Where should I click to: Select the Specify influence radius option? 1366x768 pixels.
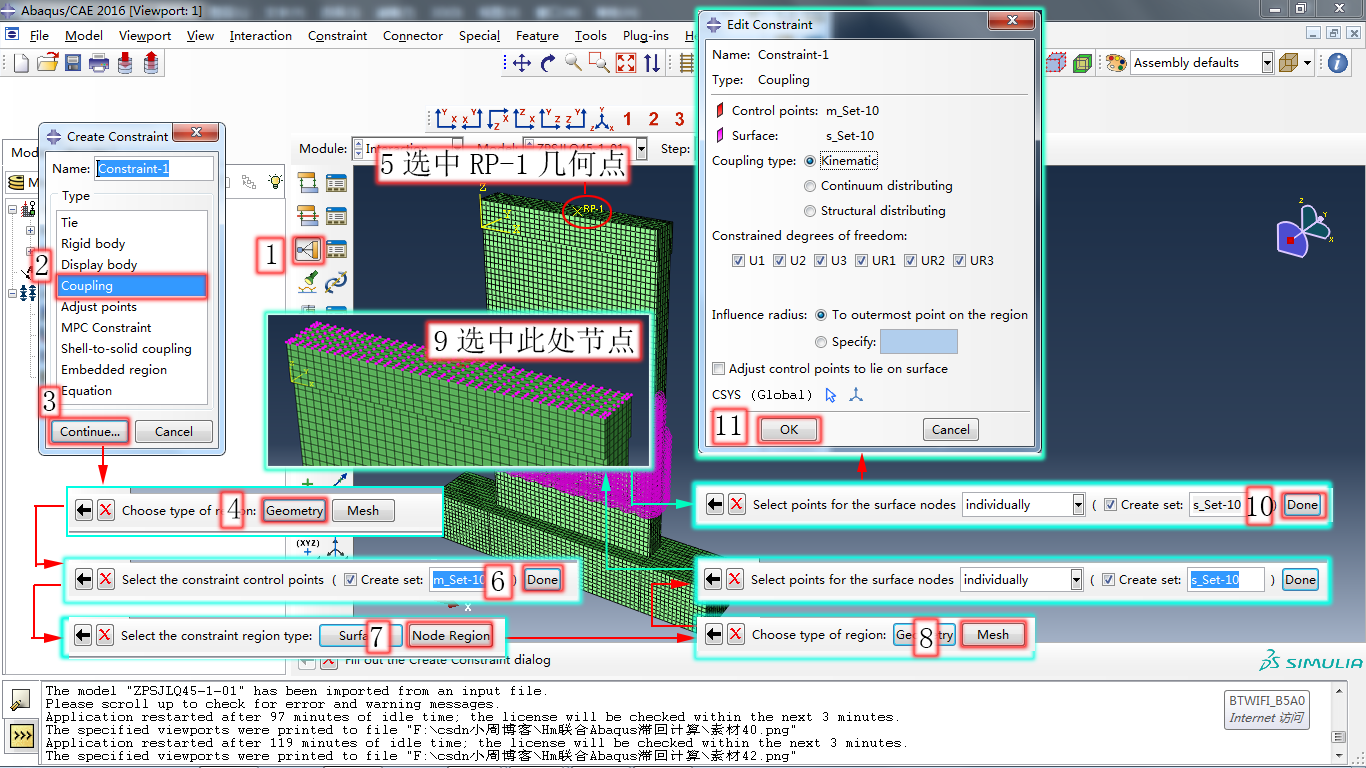coord(821,342)
